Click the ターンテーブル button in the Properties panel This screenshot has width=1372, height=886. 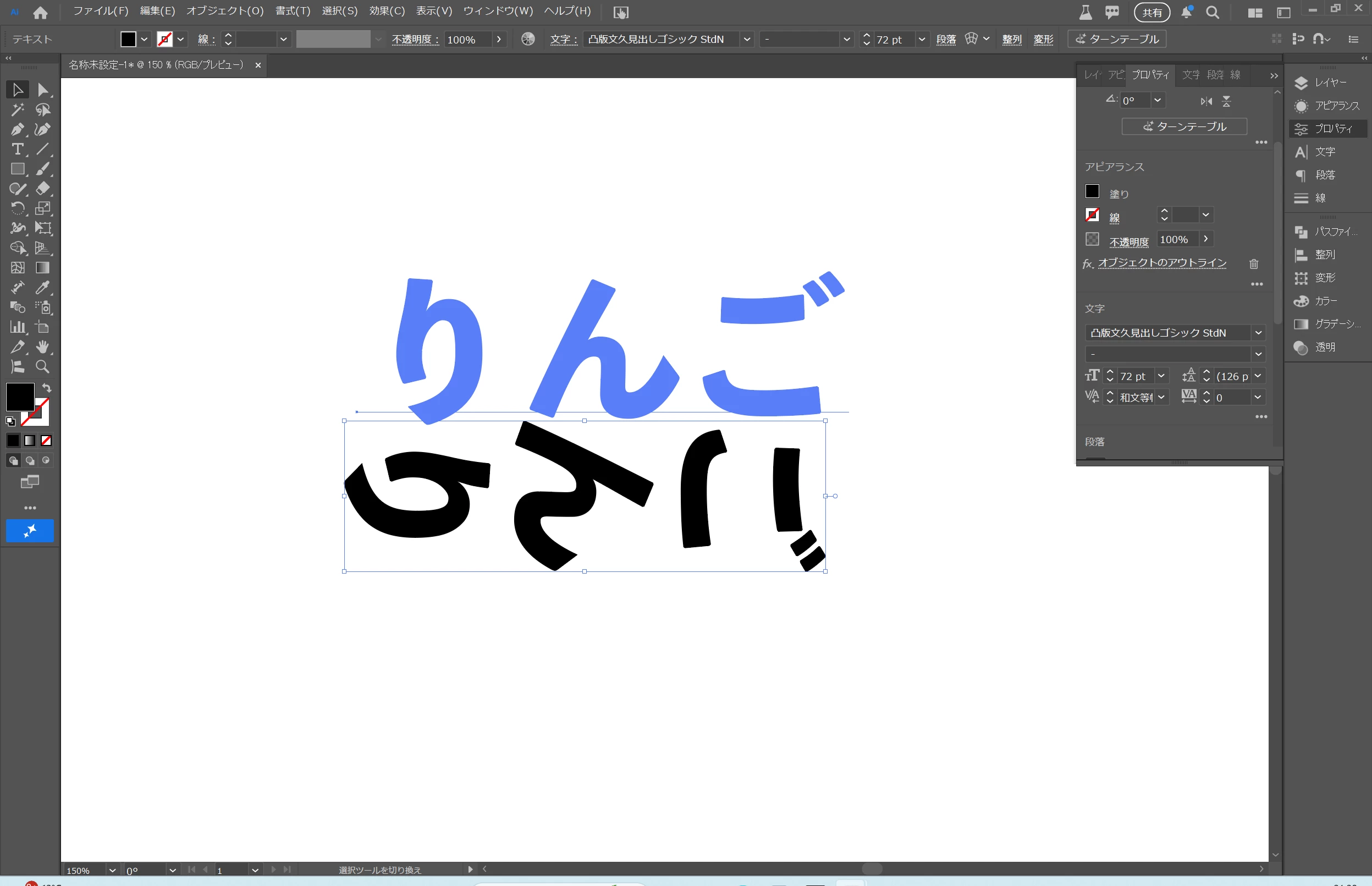tap(1184, 126)
